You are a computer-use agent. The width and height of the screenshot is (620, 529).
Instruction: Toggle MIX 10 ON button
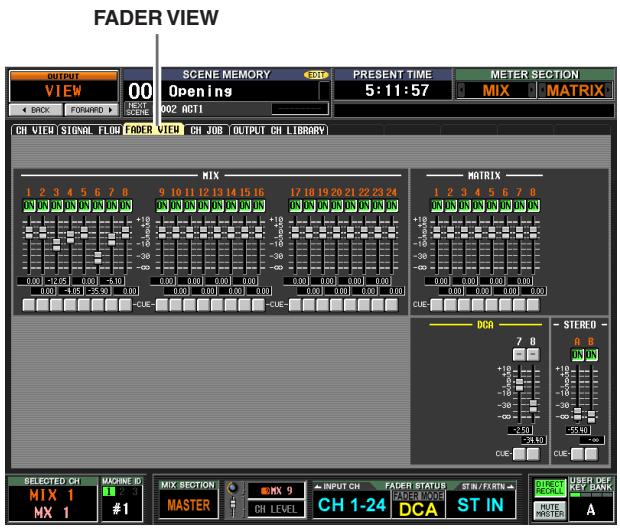(x=176, y=206)
